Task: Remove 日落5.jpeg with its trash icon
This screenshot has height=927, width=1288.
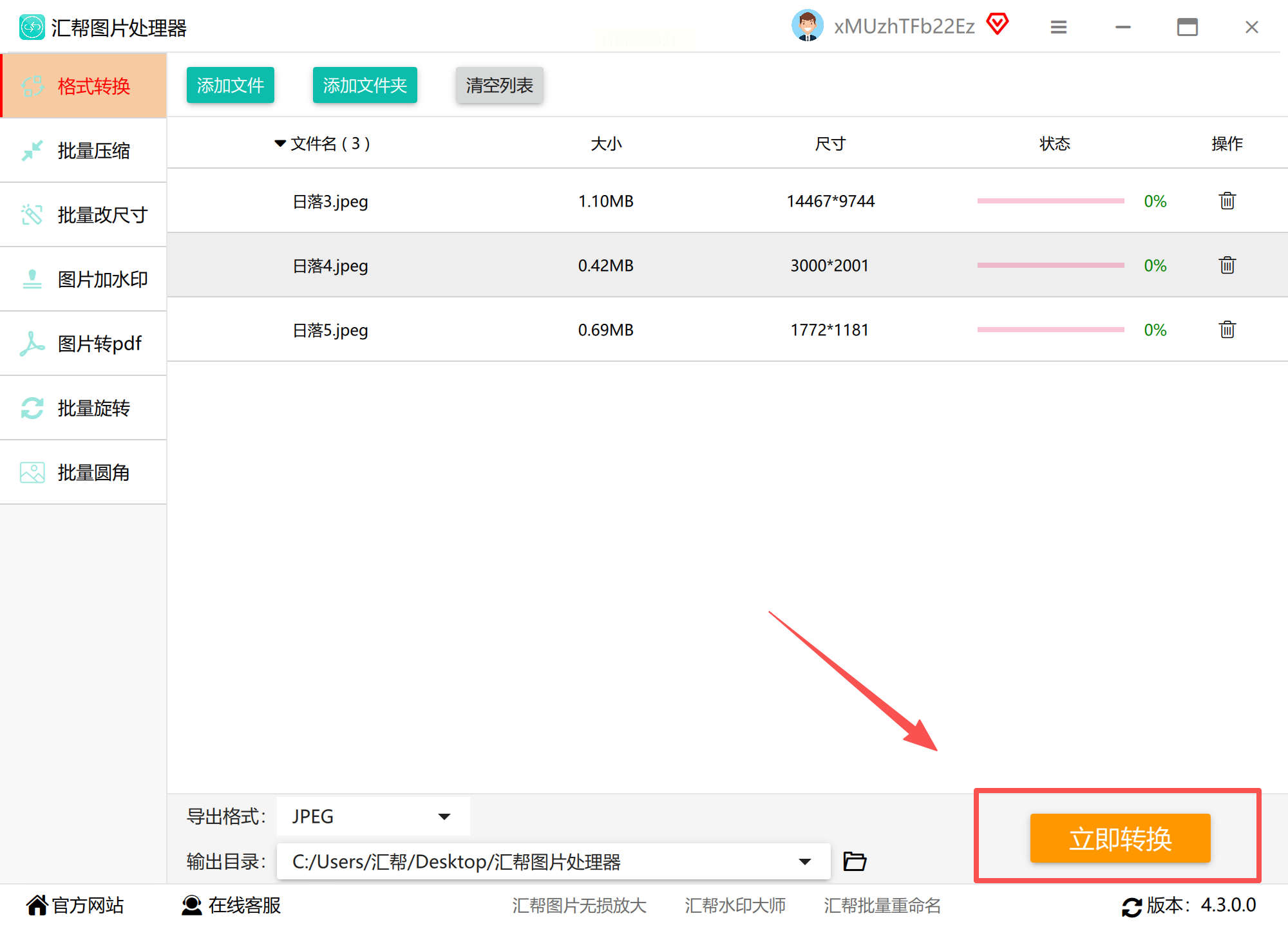Action: point(1227,330)
